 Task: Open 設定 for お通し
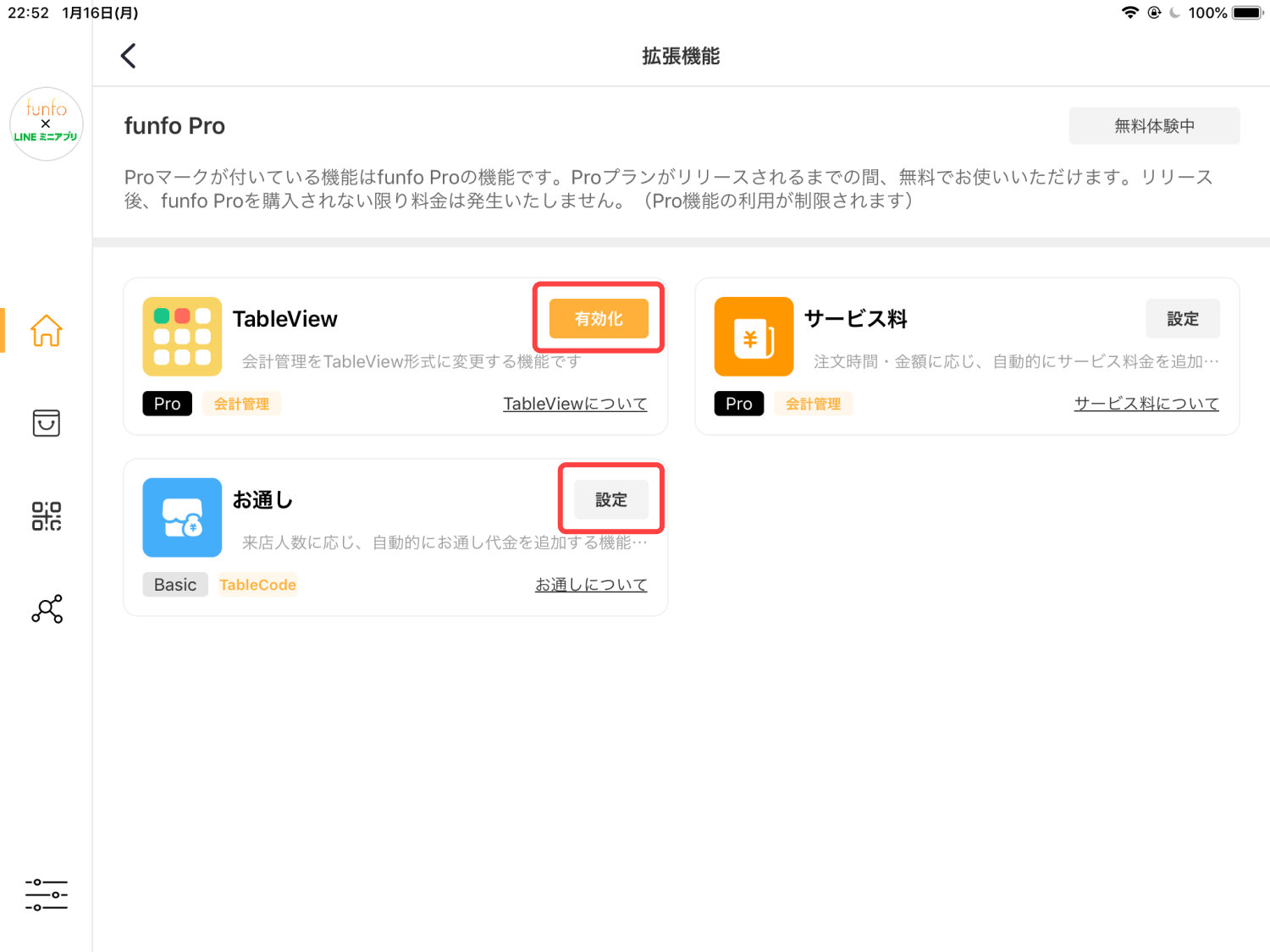click(x=611, y=499)
